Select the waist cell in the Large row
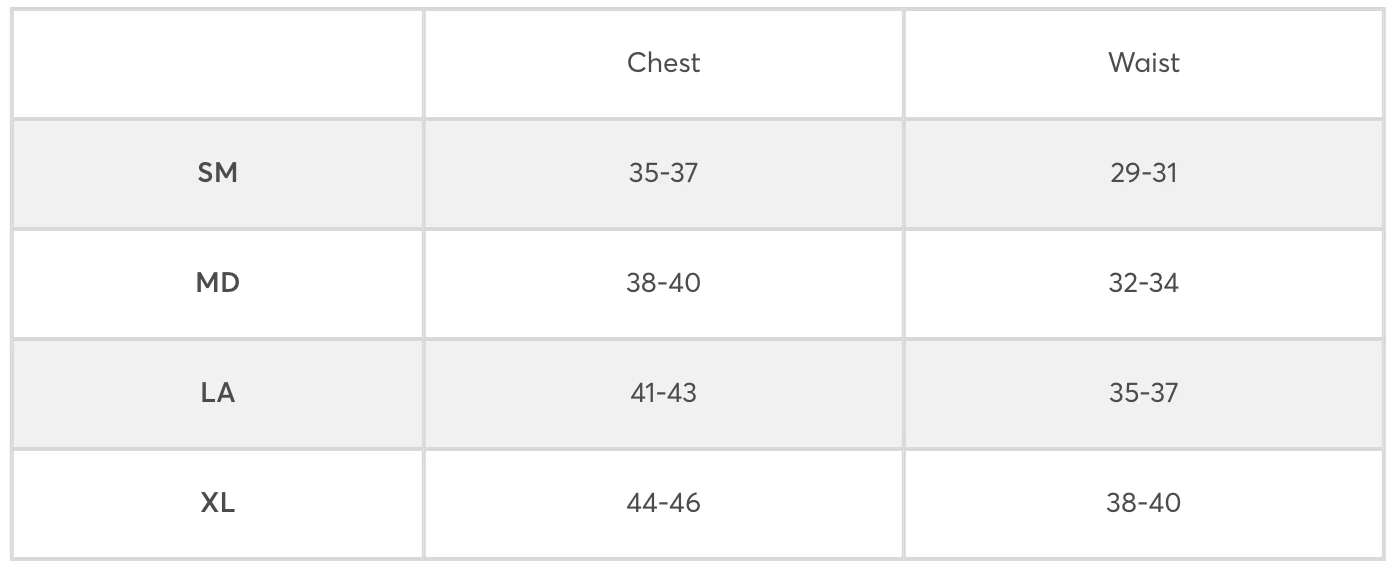This screenshot has width=1394, height=568. [x=1145, y=394]
